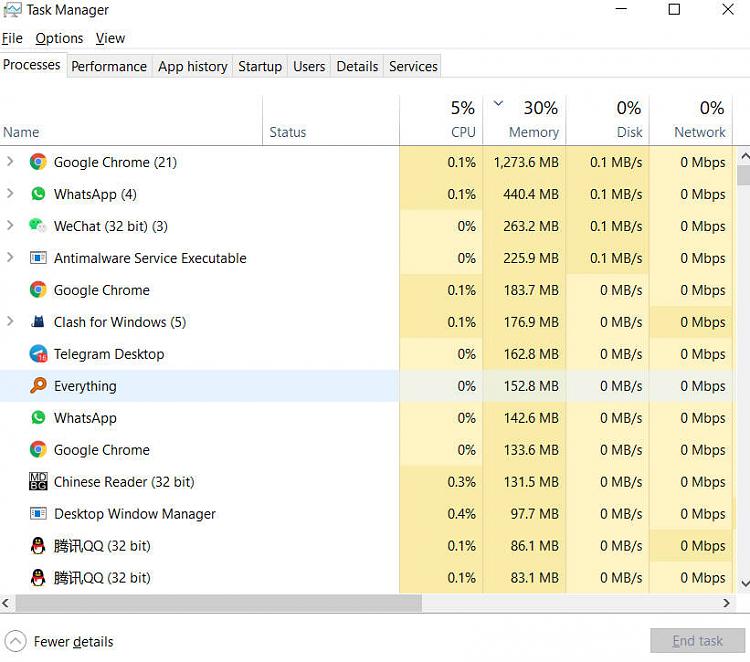The image size is (750, 662).
Task: Click the 162.8 MB memory value
Action: [531, 354]
